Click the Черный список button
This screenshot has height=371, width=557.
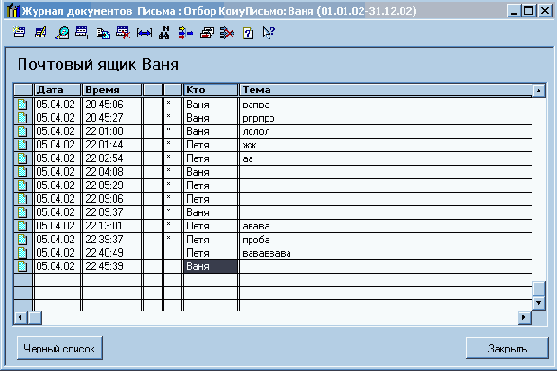click(60, 348)
